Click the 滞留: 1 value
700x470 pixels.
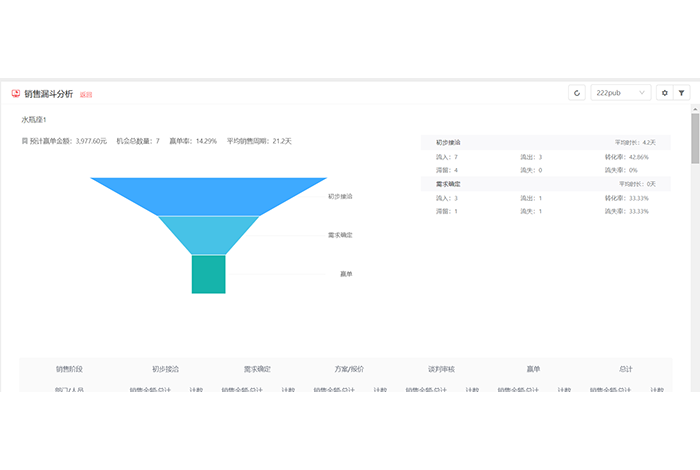coord(447,211)
